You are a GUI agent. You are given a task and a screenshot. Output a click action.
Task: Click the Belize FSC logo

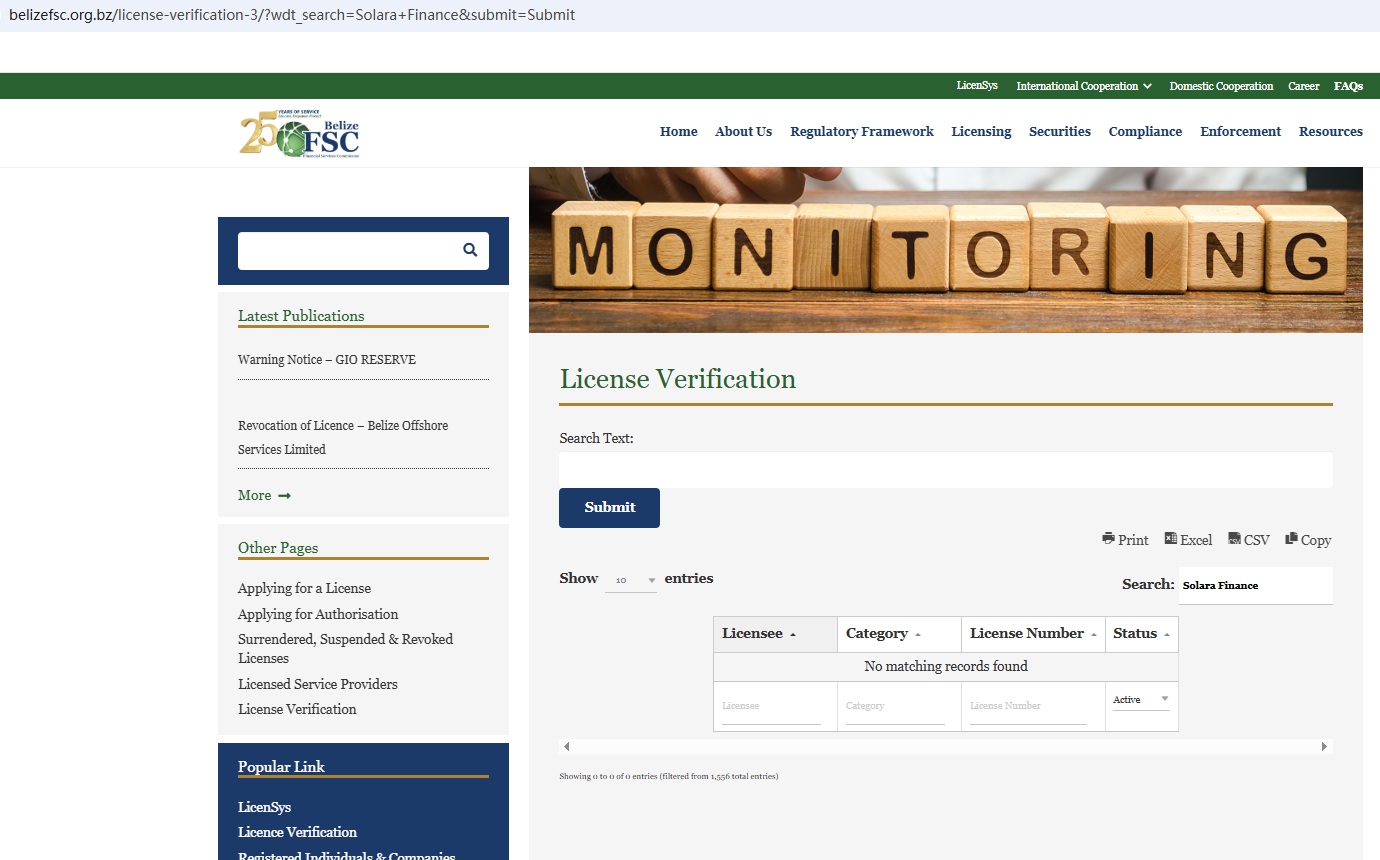(x=300, y=134)
